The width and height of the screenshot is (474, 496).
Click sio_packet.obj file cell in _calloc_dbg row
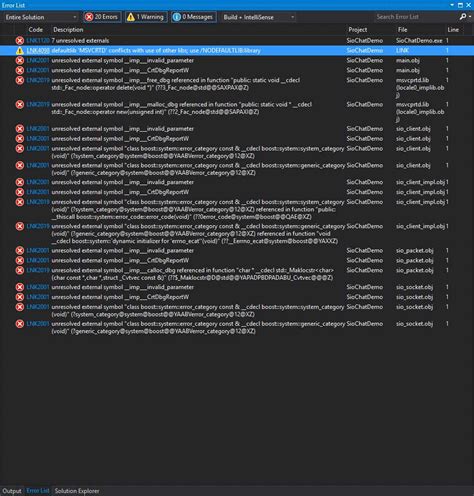pos(414,270)
